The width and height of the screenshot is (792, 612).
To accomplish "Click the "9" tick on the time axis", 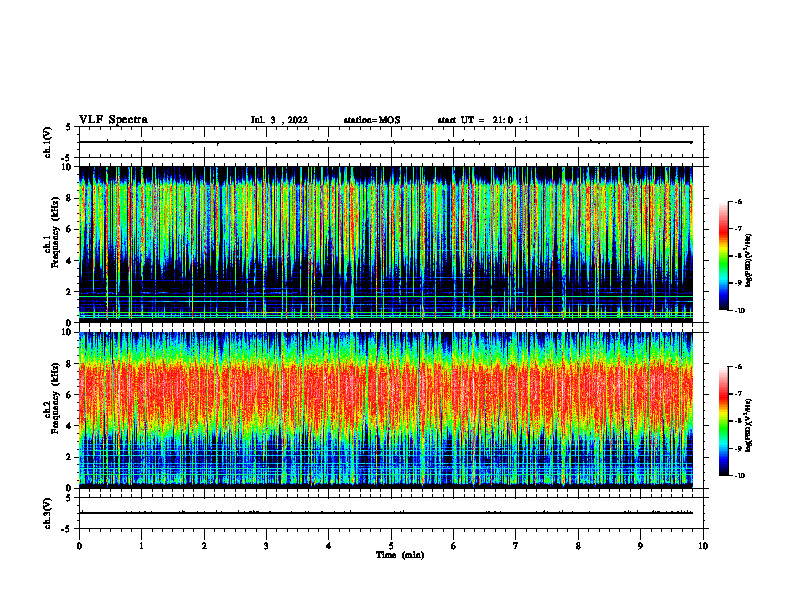I will pyautogui.click(x=640, y=546).
